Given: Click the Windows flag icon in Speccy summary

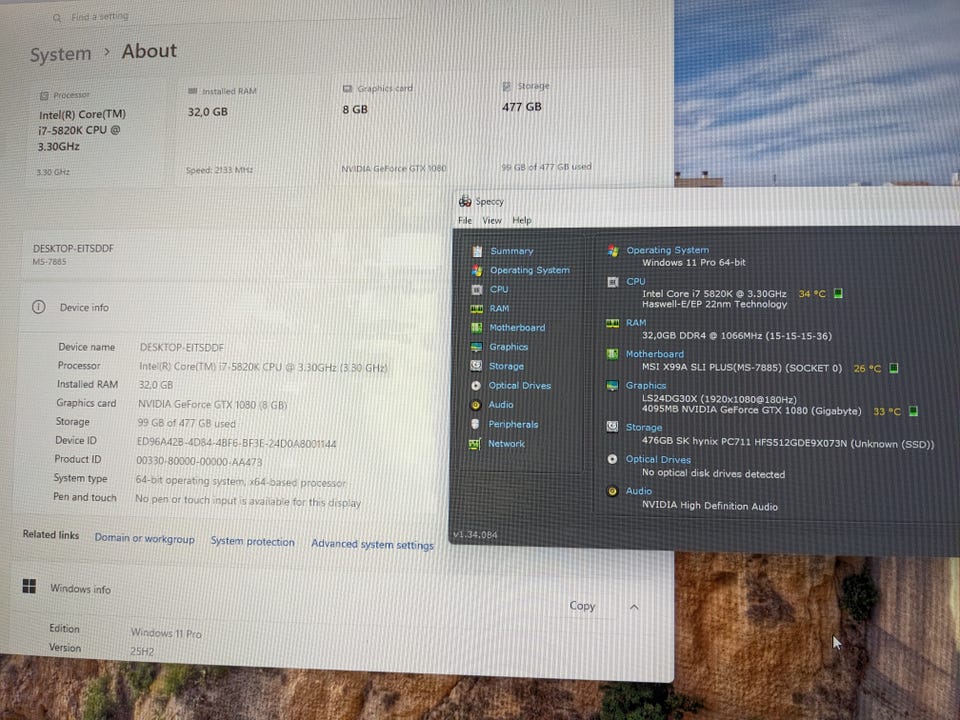Looking at the screenshot, I should pyautogui.click(x=613, y=250).
